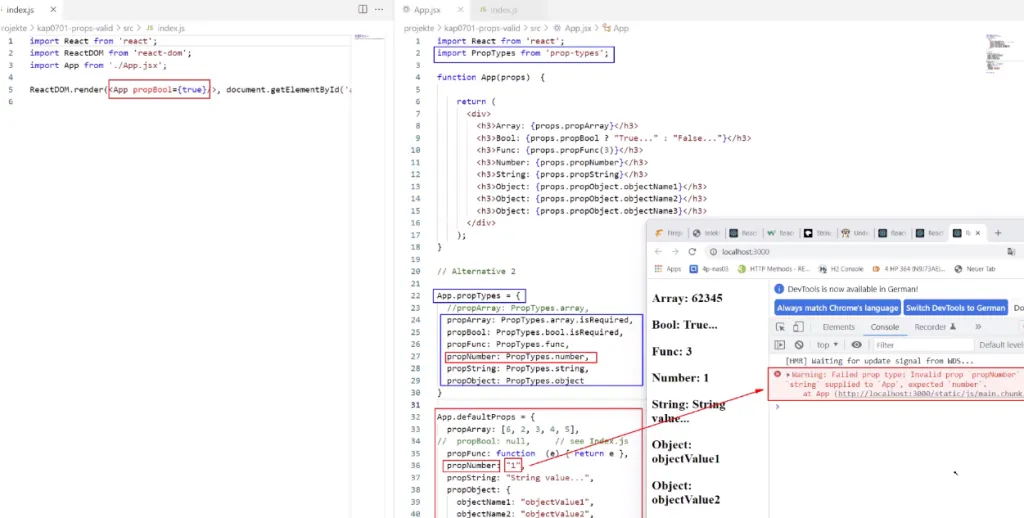Click line 22 App.propTypes declaration

click(x=479, y=296)
